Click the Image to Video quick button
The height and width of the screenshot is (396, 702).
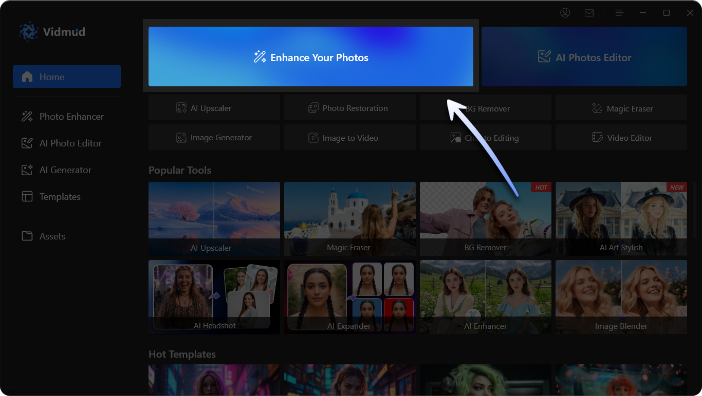pyautogui.click(x=350, y=137)
